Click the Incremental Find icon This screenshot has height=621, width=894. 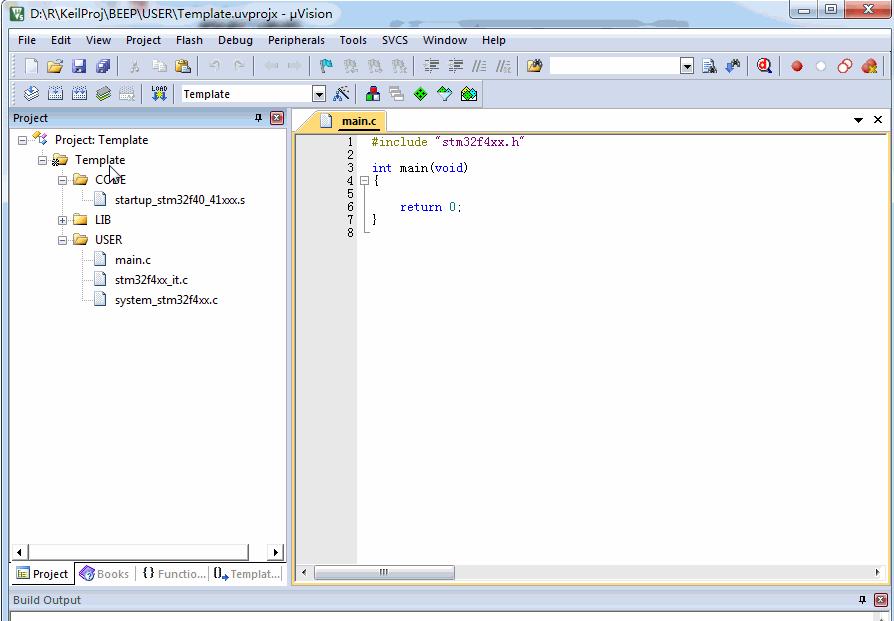733,66
